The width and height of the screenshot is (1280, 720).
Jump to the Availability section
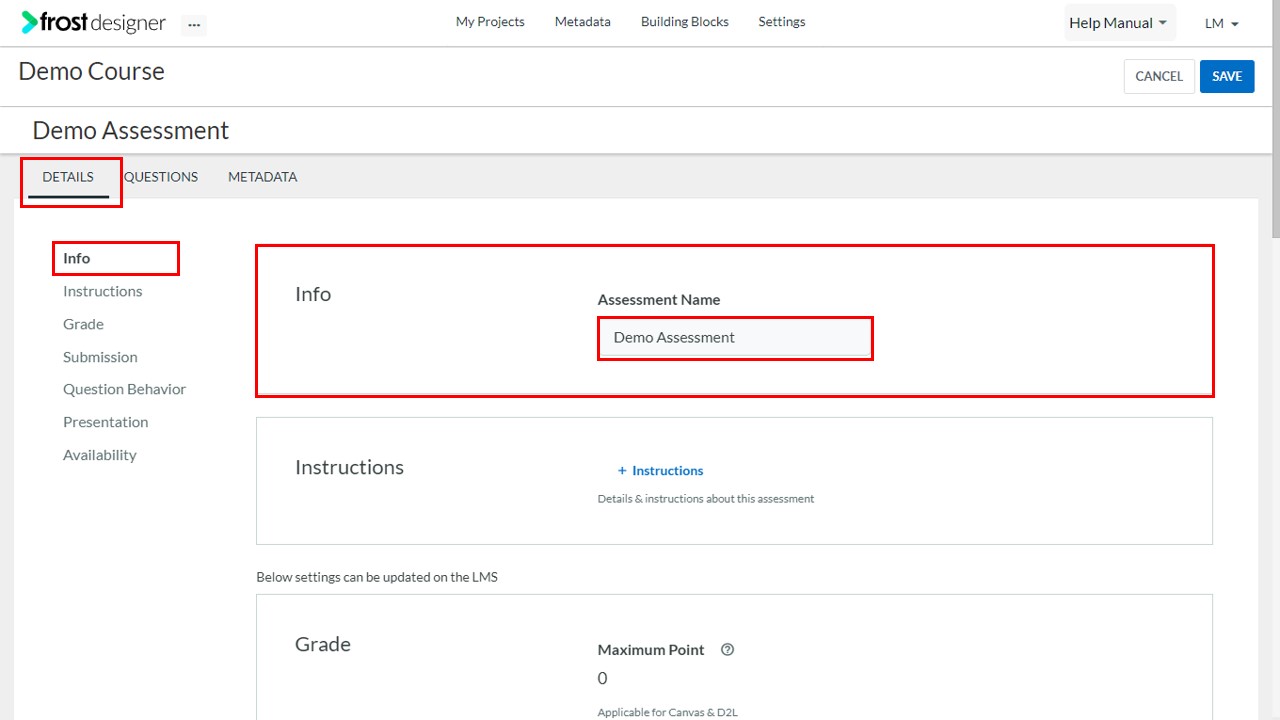click(99, 455)
